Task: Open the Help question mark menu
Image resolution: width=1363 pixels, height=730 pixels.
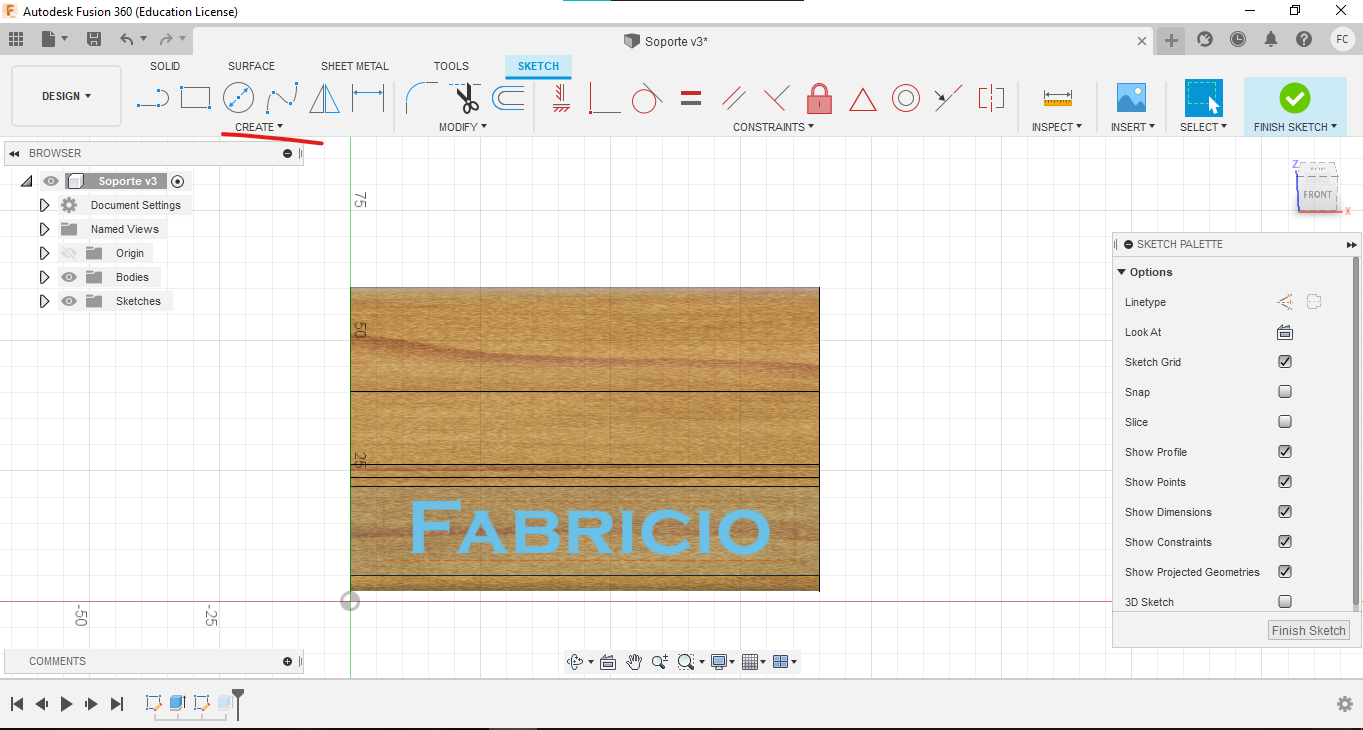Action: point(1304,39)
